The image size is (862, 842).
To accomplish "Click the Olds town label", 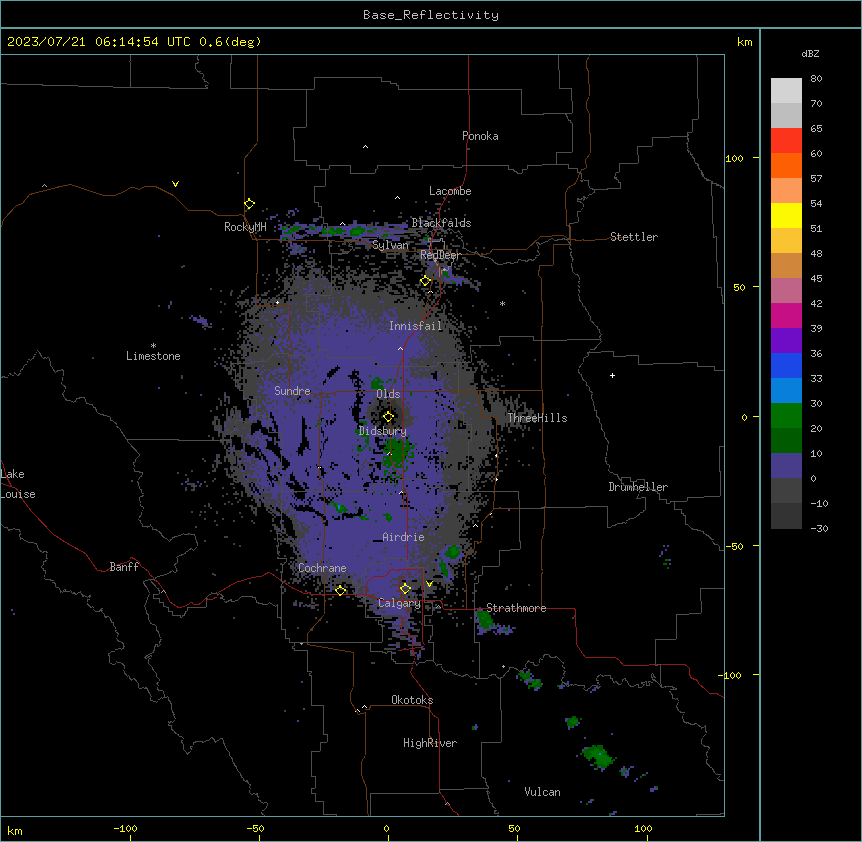I will coord(388,394).
